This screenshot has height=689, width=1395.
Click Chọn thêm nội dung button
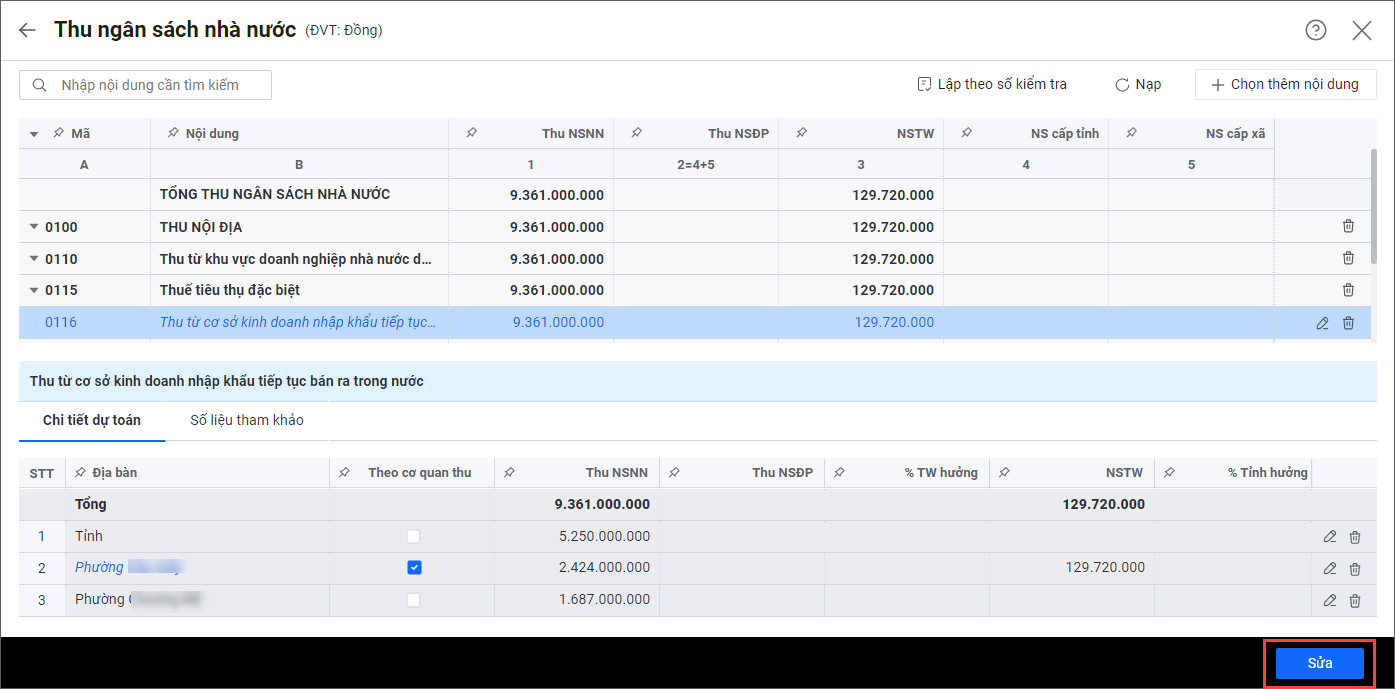pyautogui.click(x=1285, y=85)
